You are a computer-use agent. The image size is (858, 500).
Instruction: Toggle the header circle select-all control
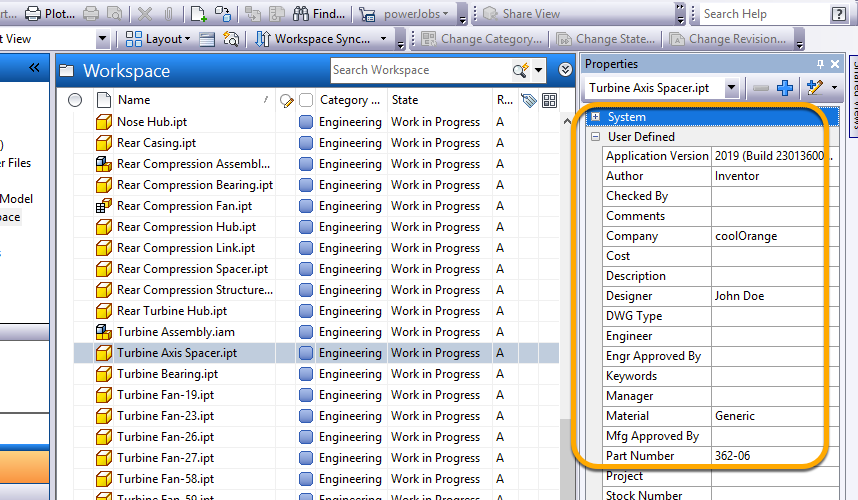pyautogui.click(x=75, y=100)
